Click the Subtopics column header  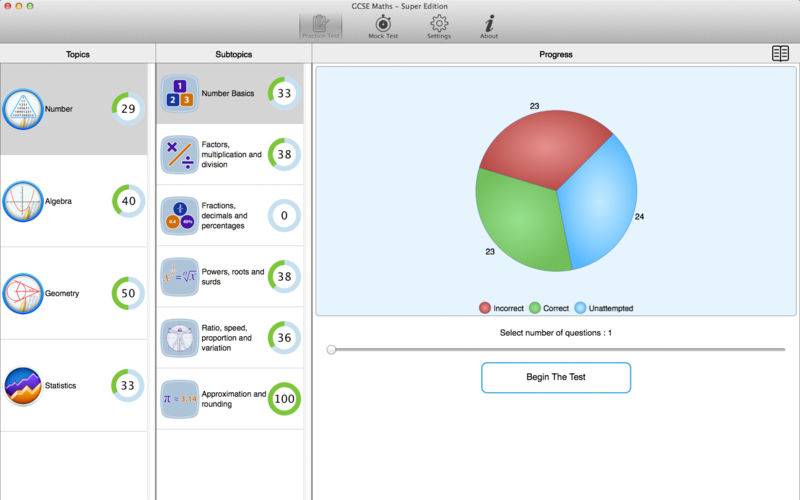tap(234, 54)
